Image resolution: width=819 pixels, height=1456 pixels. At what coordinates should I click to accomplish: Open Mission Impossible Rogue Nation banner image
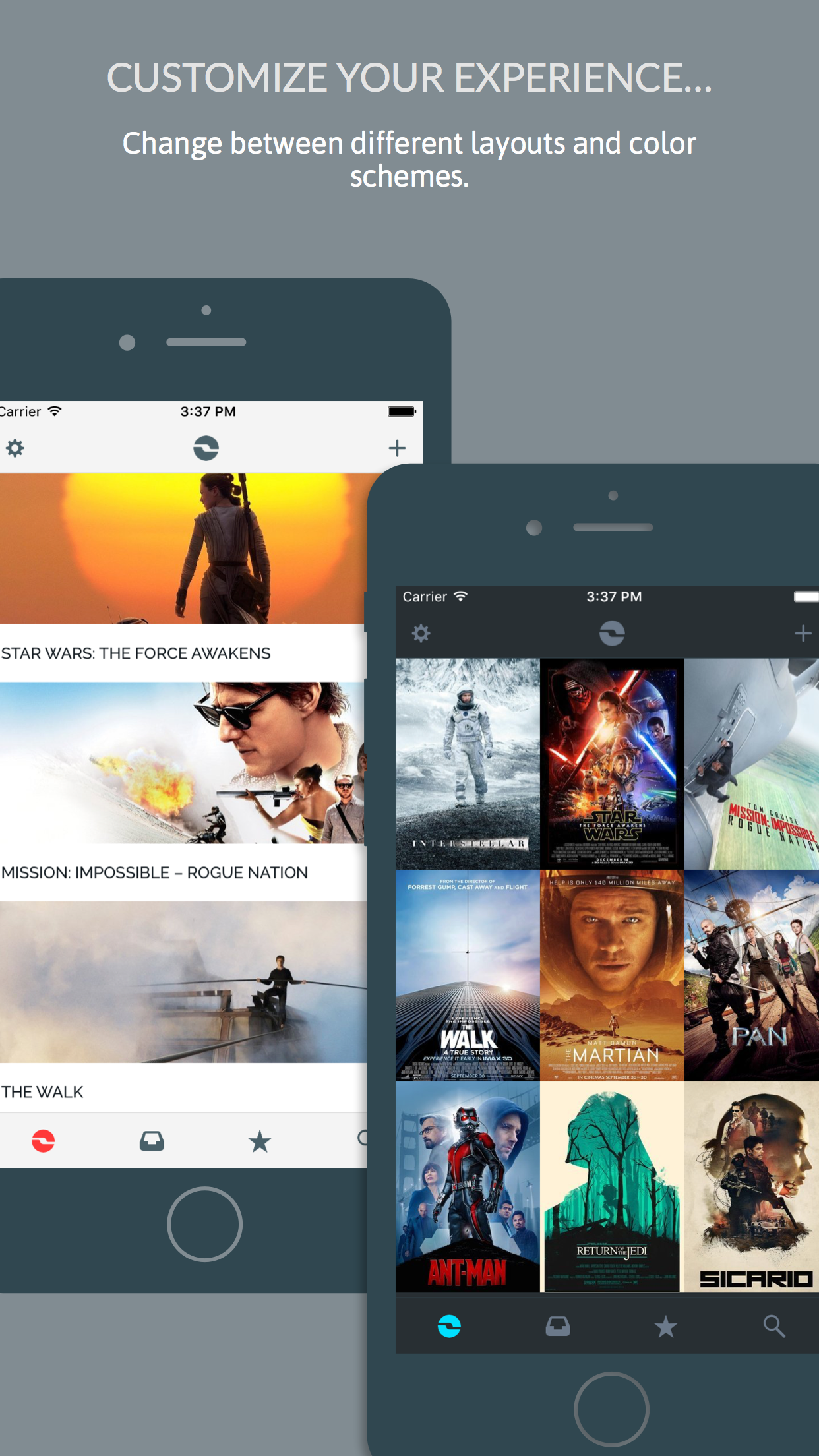coord(183,763)
